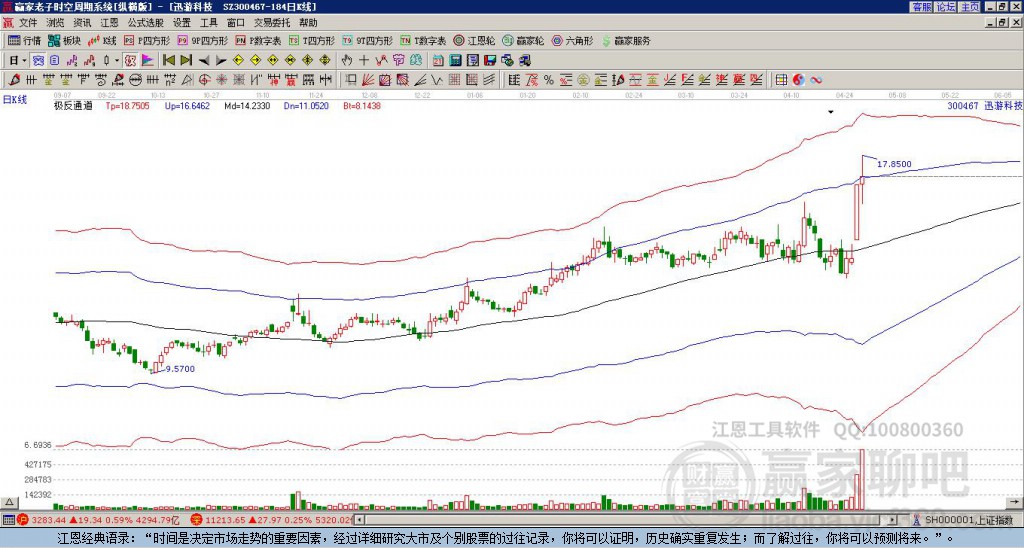Open the T四方形 tool
1024x548 pixels.
312,40
